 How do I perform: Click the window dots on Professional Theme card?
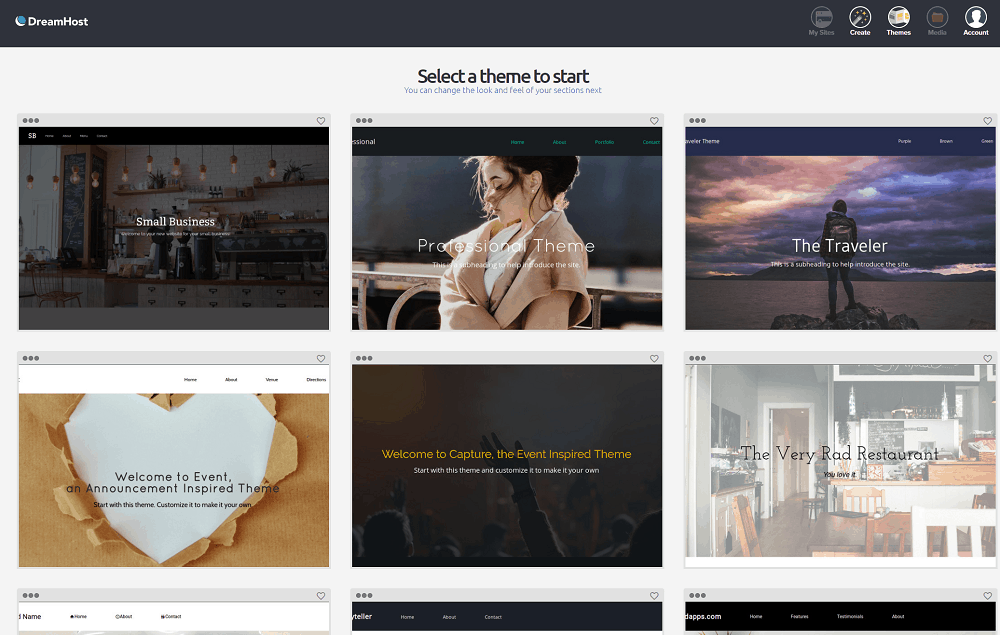pos(364,120)
